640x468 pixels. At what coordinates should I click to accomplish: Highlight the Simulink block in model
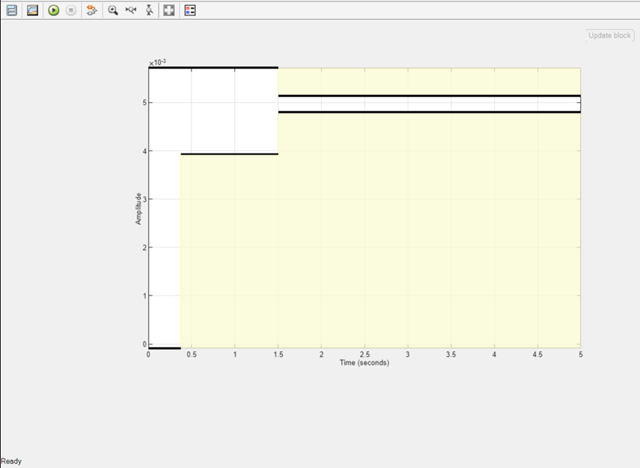92,10
